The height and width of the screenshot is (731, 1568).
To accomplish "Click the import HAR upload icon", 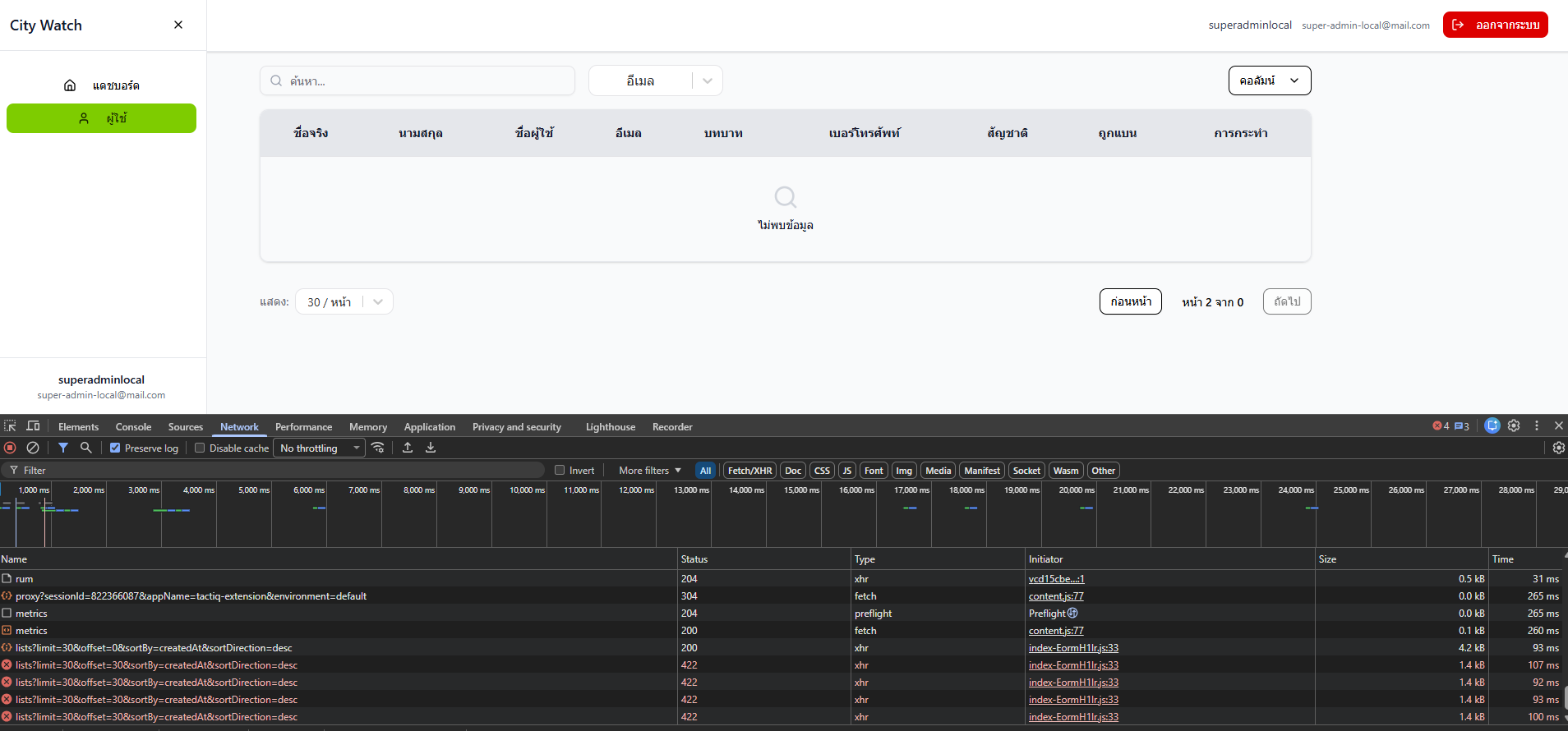I will (408, 448).
